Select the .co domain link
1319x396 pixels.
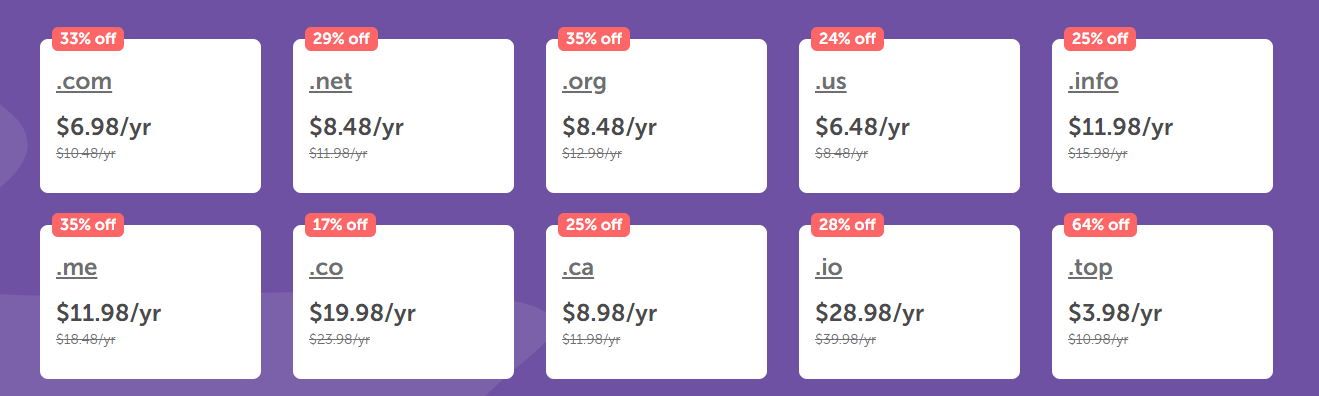pos(326,268)
